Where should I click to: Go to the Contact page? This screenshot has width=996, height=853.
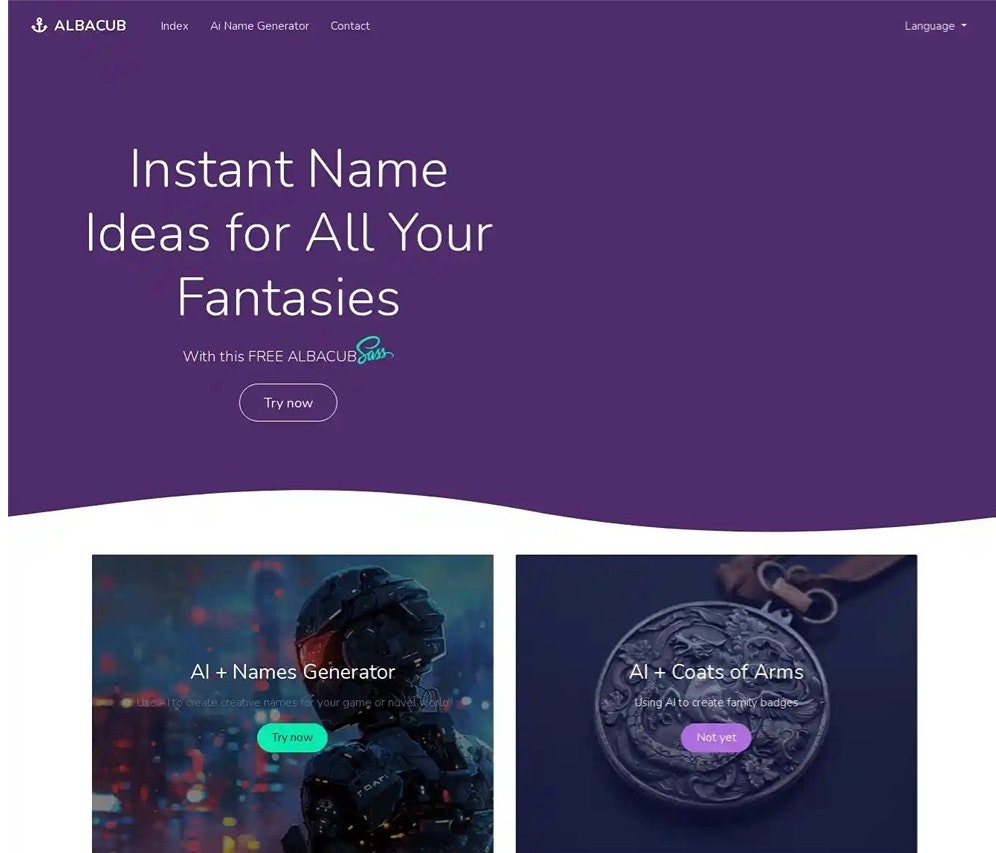click(x=350, y=26)
